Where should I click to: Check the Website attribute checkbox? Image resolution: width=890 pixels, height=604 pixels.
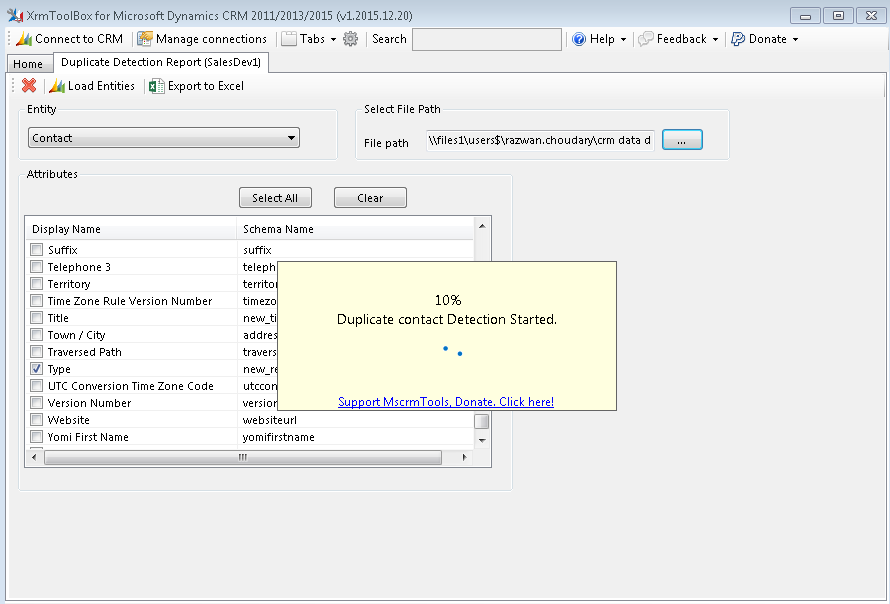pos(37,420)
